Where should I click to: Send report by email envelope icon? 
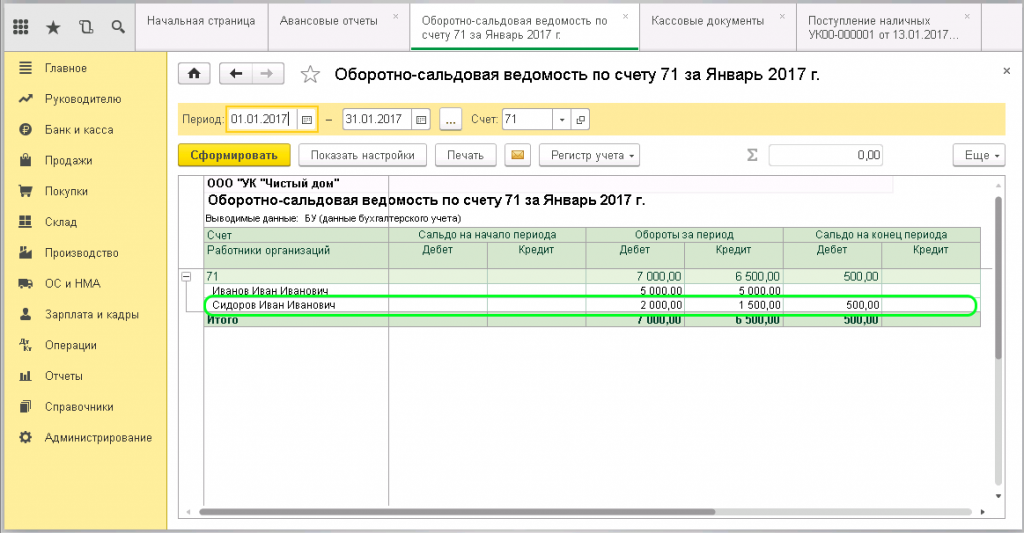pyautogui.click(x=517, y=155)
